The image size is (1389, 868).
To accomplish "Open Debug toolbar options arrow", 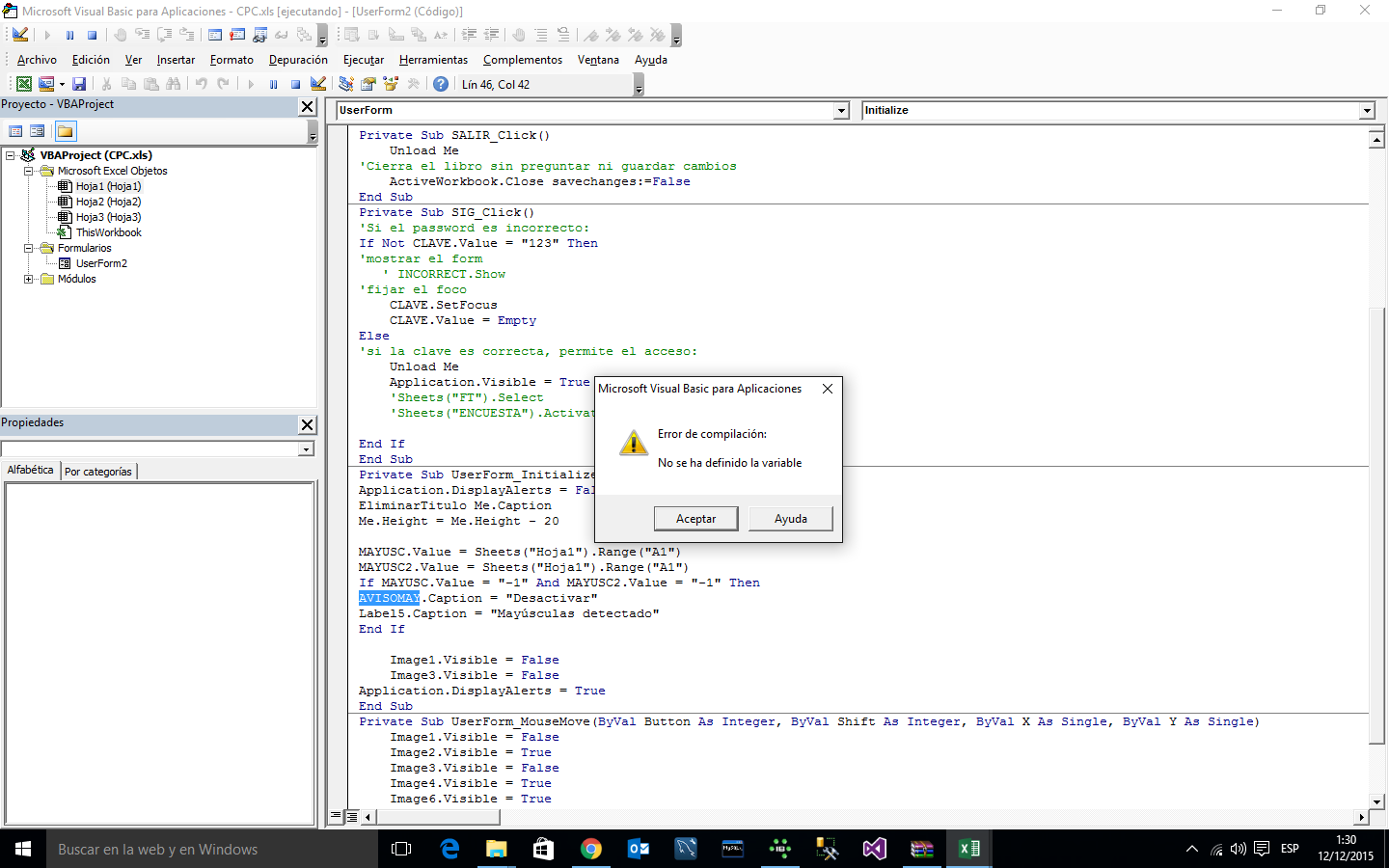I will point(322,36).
